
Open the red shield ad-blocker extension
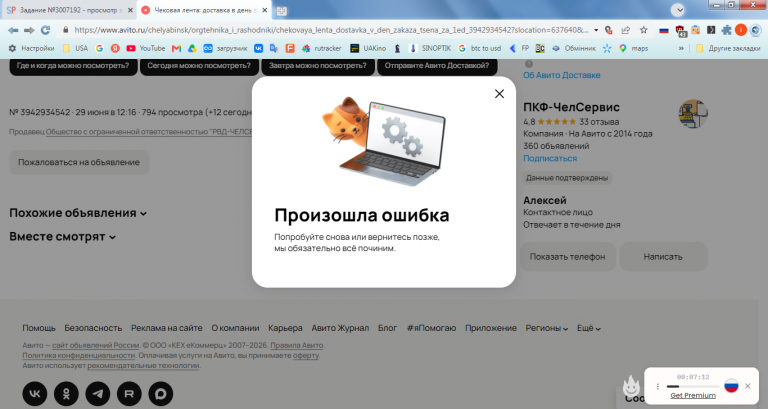click(x=680, y=31)
